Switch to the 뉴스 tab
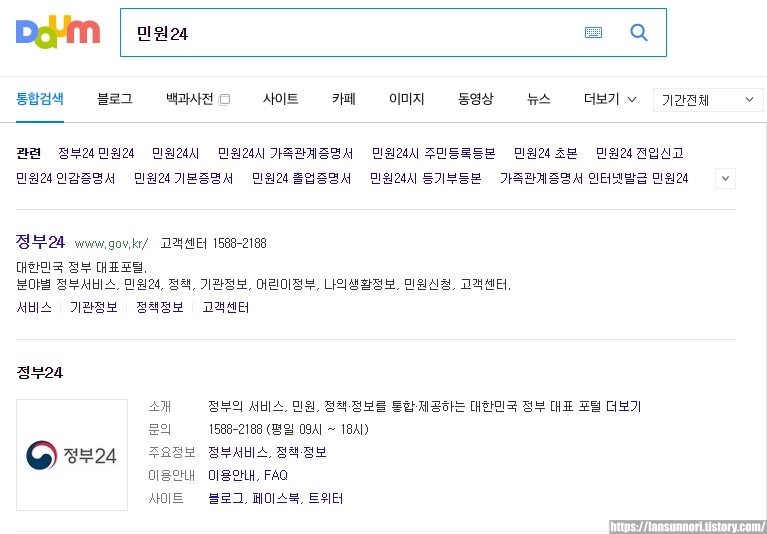 click(x=539, y=99)
